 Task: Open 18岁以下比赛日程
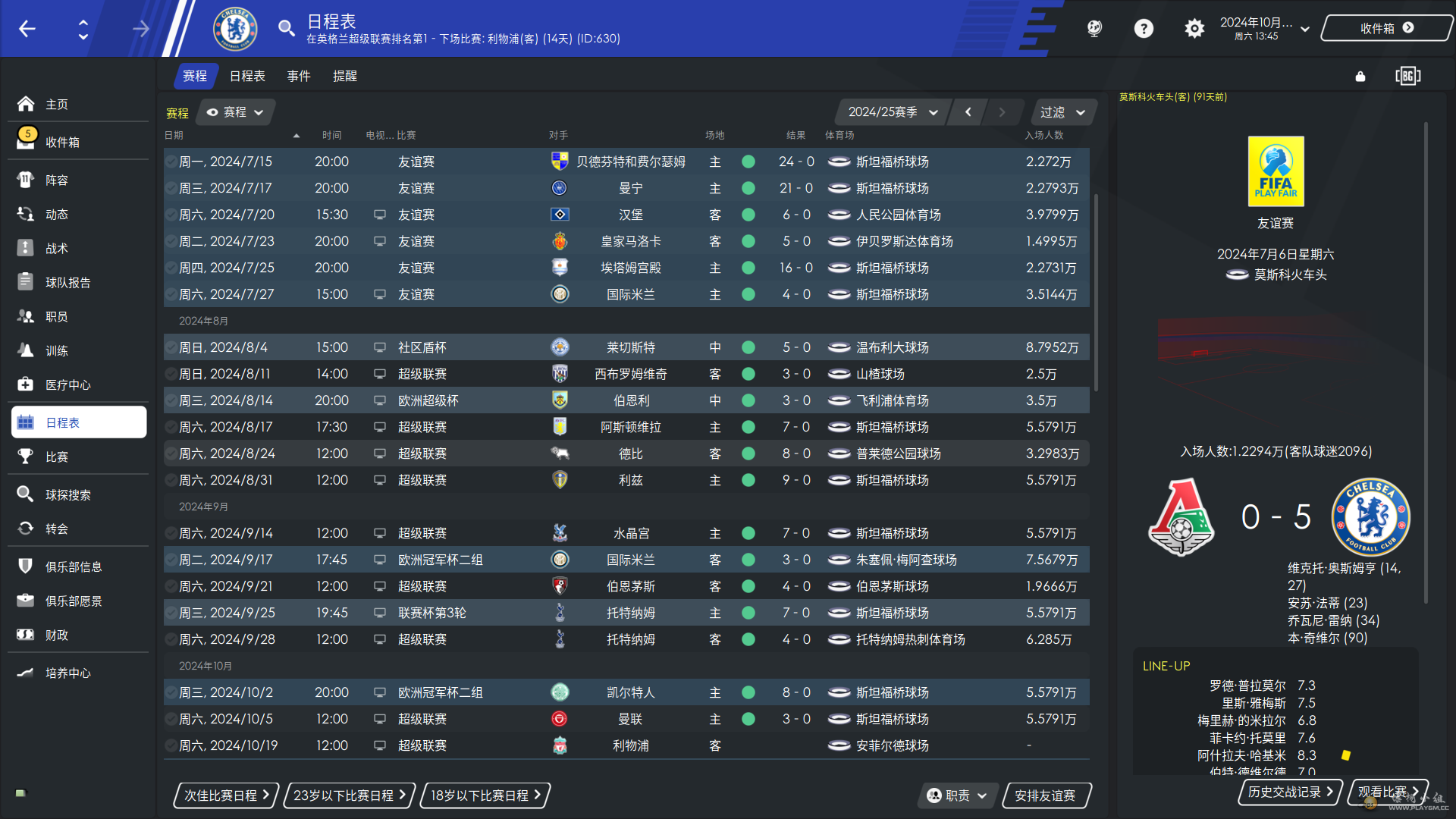[x=485, y=795]
